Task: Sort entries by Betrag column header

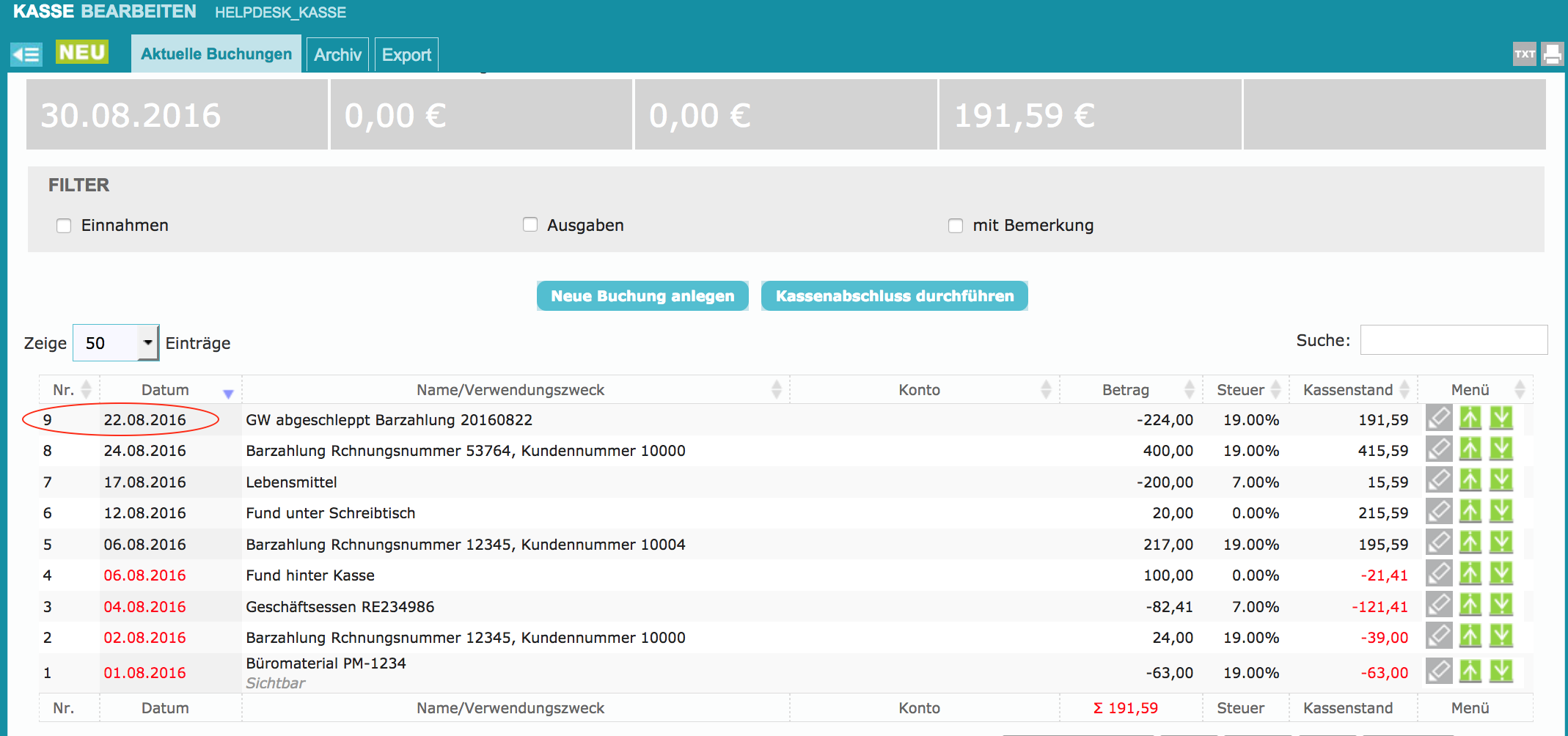Action: 1125,390
